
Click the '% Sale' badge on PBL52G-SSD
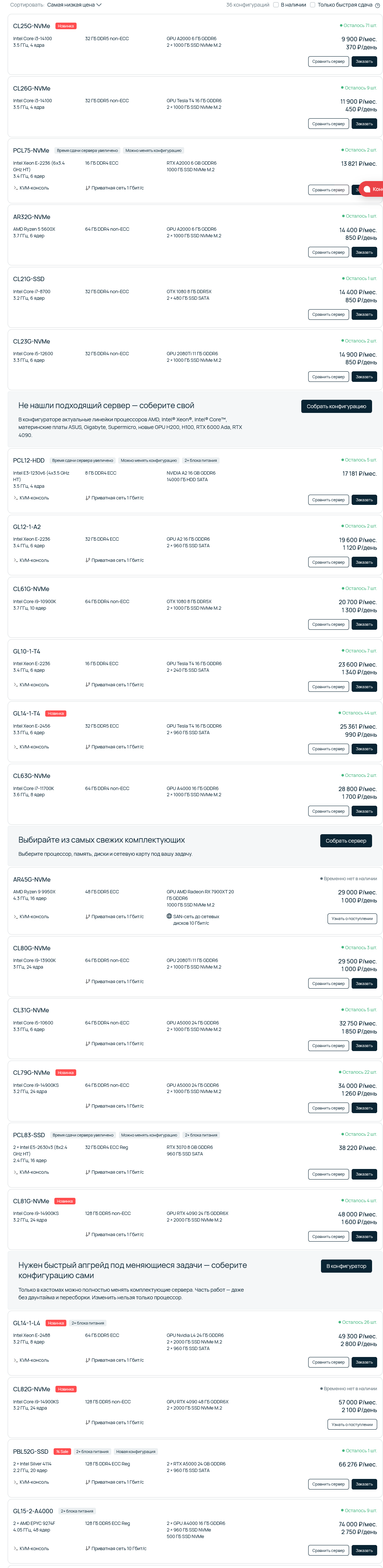[61, 1452]
